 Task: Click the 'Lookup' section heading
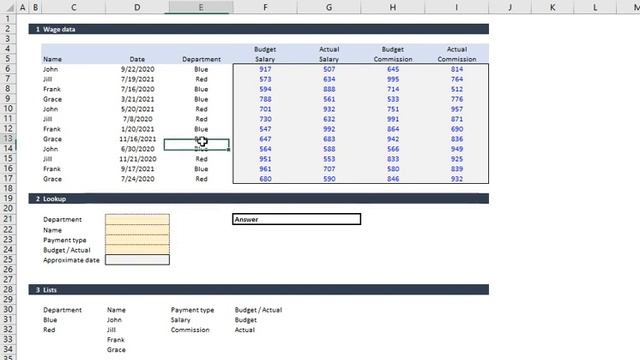(x=54, y=199)
